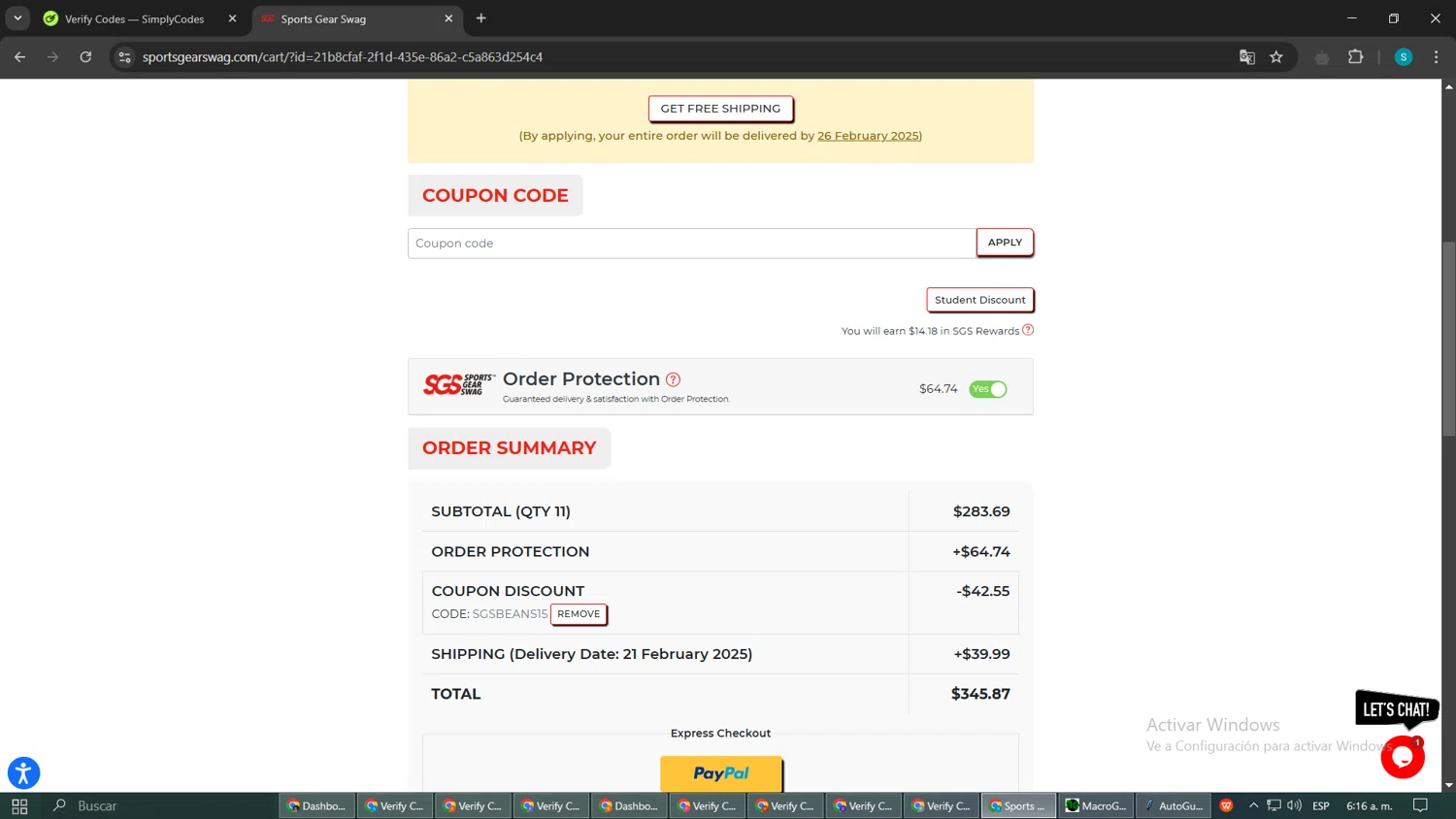Click the SUBTOTAL (QTY 11) label
Image resolution: width=1456 pixels, height=819 pixels.
(501, 511)
